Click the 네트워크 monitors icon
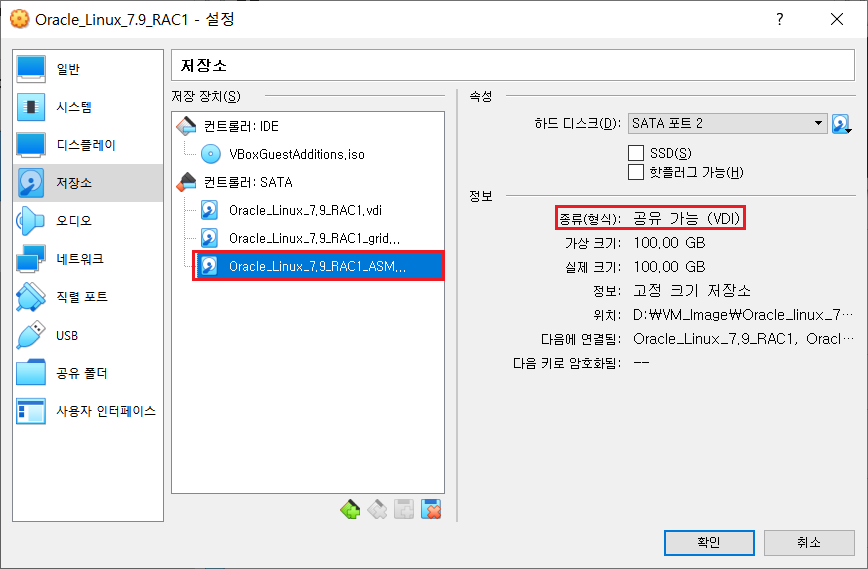Viewport: 868px width, 569px height. click(31, 258)
